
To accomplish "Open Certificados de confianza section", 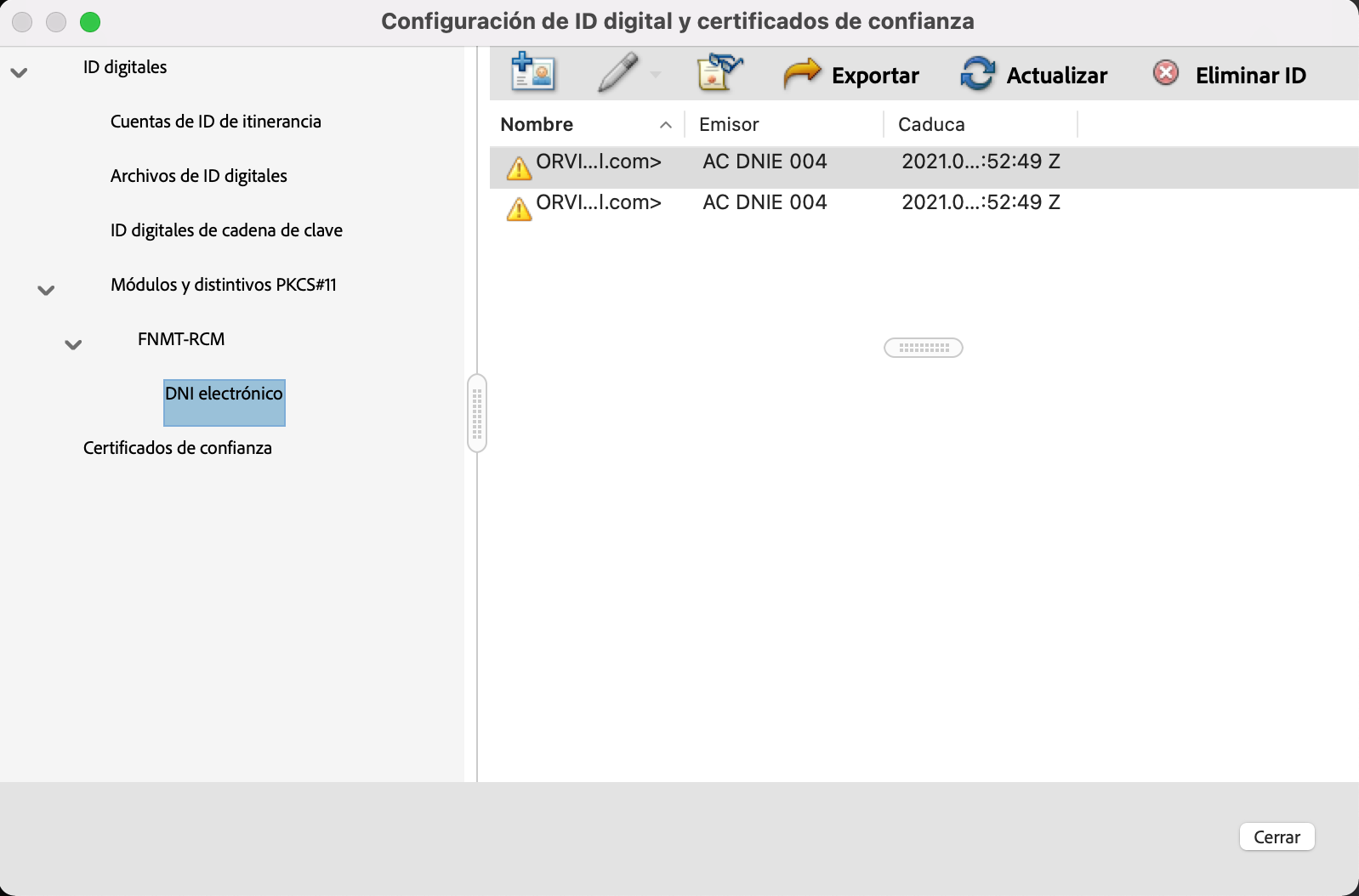I will pyautogui.click(x=177, y=448).
